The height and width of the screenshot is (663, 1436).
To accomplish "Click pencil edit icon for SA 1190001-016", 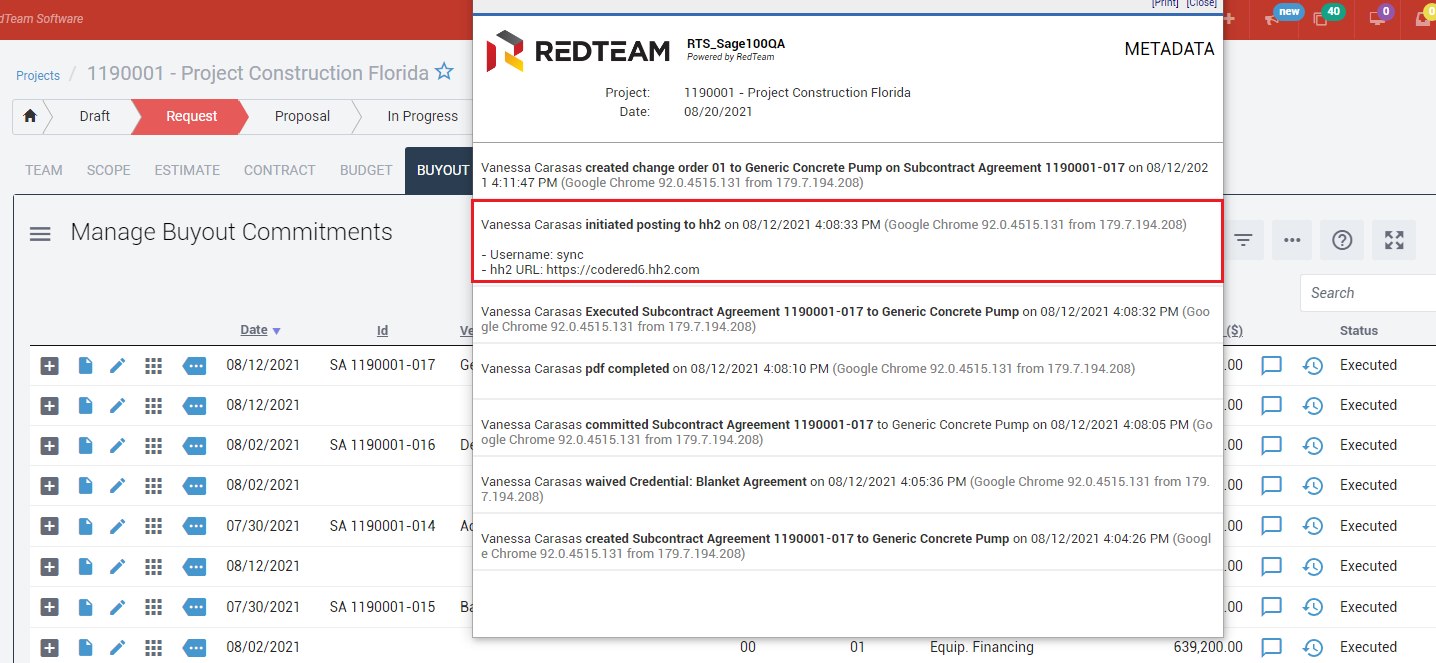I will (118, 446).
